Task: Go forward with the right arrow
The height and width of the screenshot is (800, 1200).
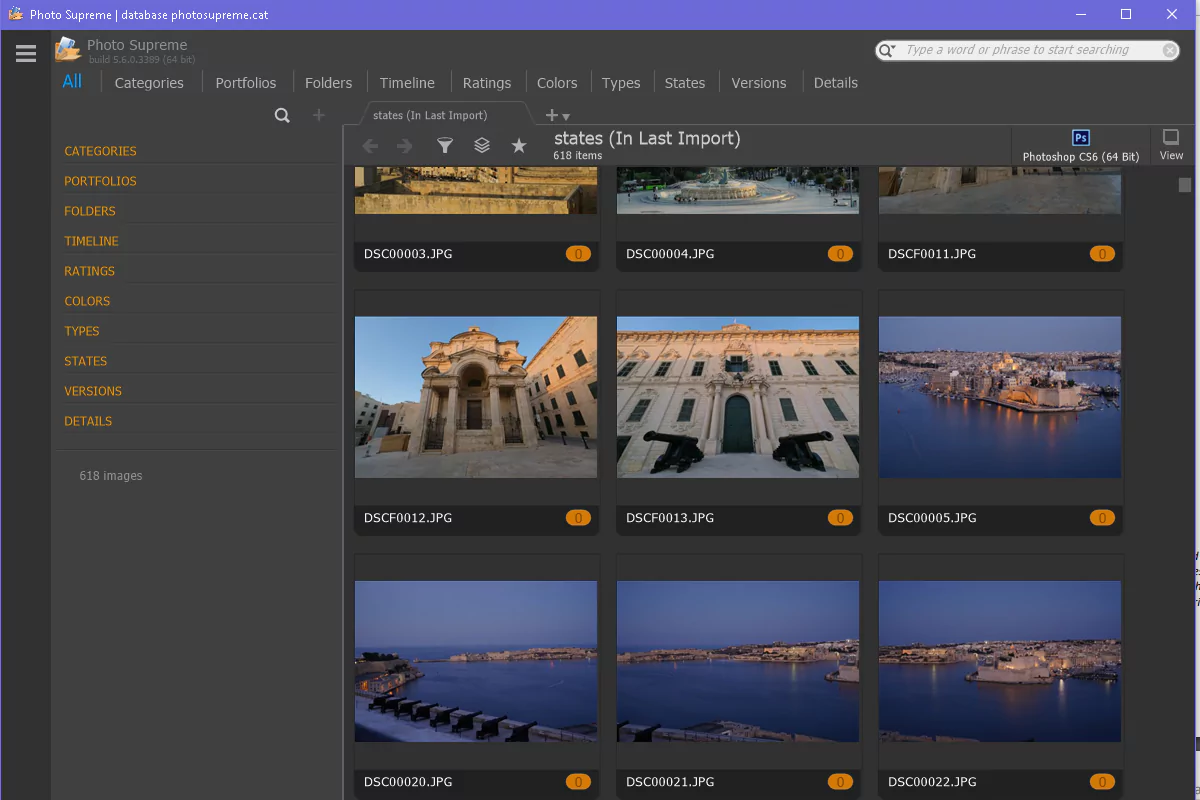Action: click(x=405, y=146)
